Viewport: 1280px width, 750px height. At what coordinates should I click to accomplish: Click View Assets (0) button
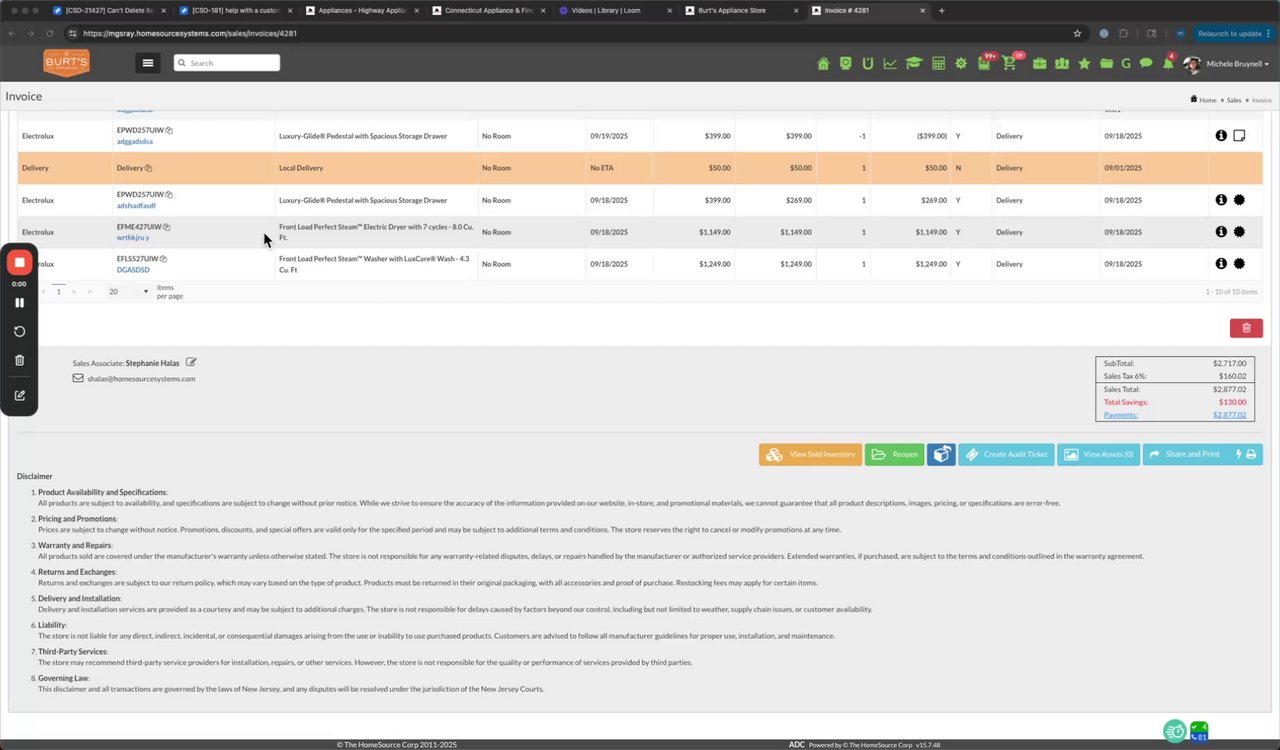1098,454
